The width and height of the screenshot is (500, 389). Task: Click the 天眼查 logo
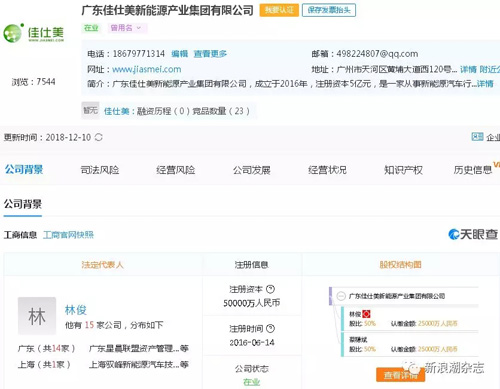473,234
